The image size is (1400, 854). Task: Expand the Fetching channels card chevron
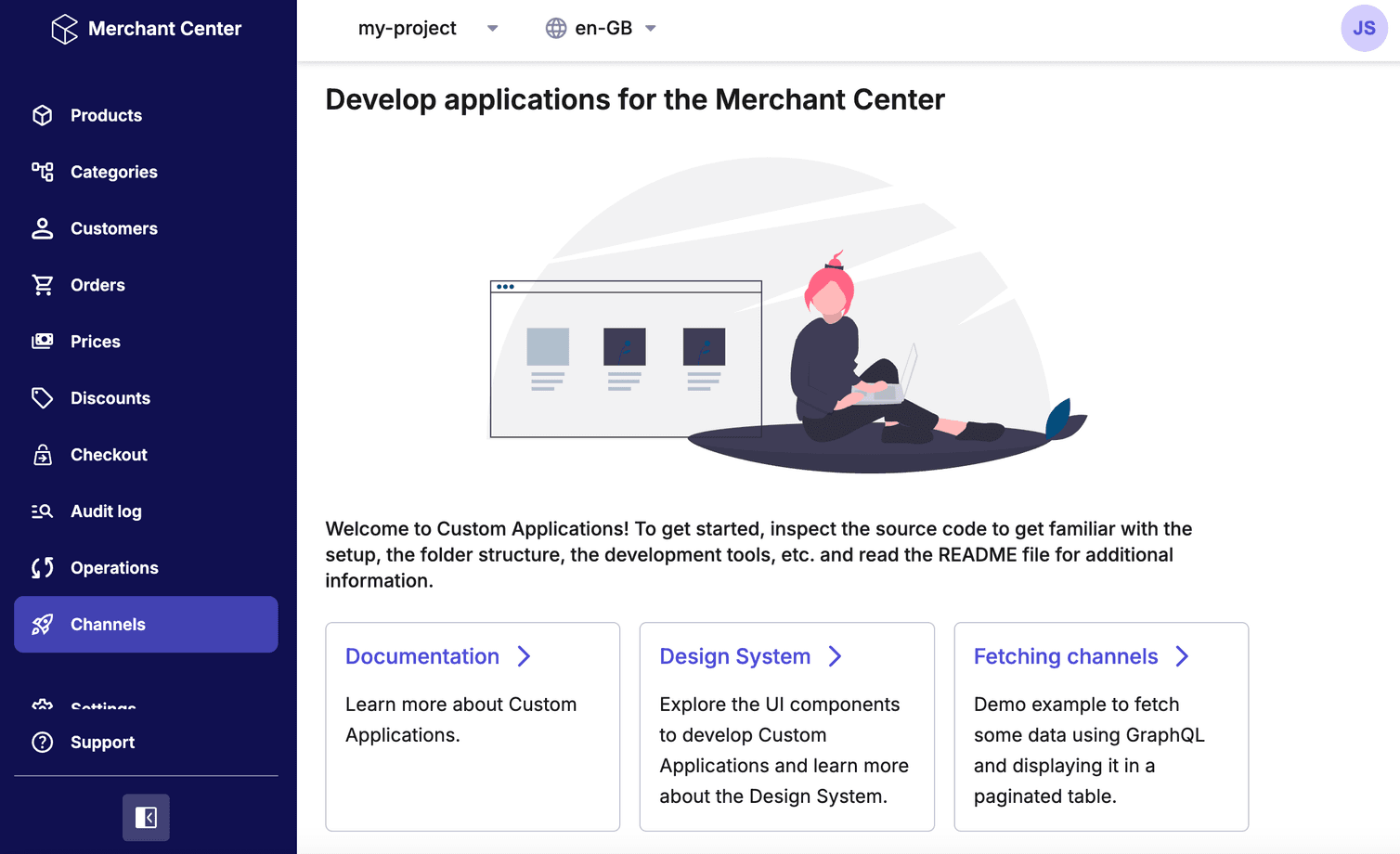point(1183,656)
